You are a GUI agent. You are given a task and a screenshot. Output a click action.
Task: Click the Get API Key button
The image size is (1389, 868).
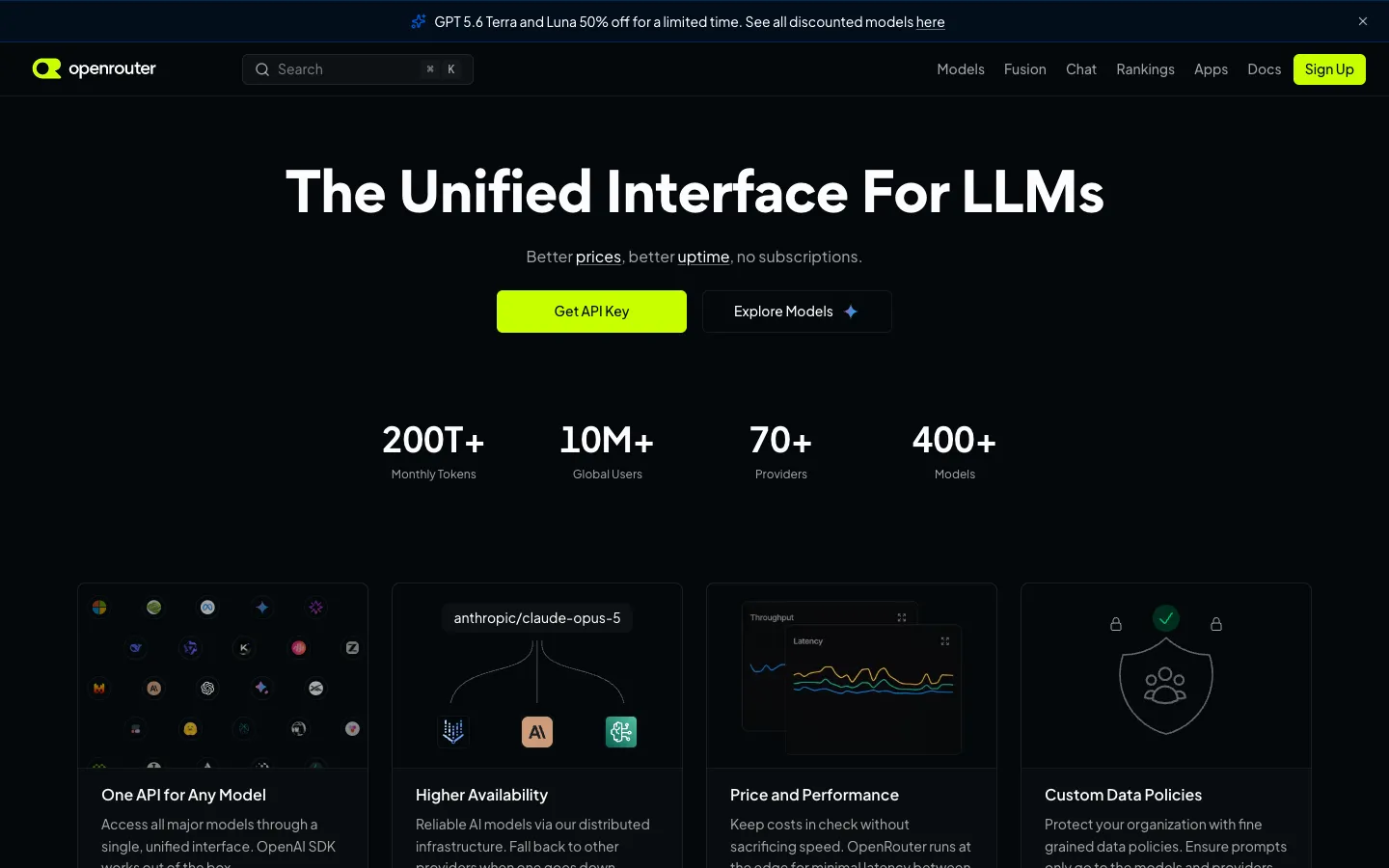(x=591, y=312)
